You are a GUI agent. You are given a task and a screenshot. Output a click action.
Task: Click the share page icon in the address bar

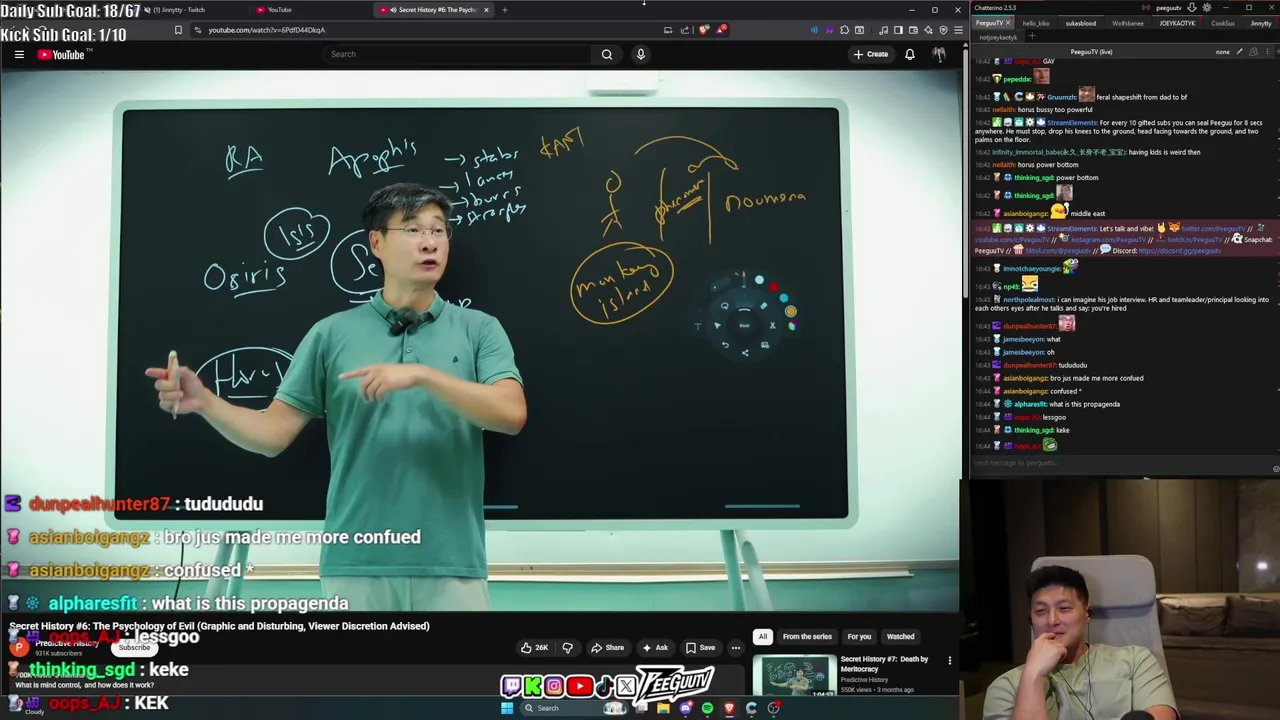click(x=685, y=30)
